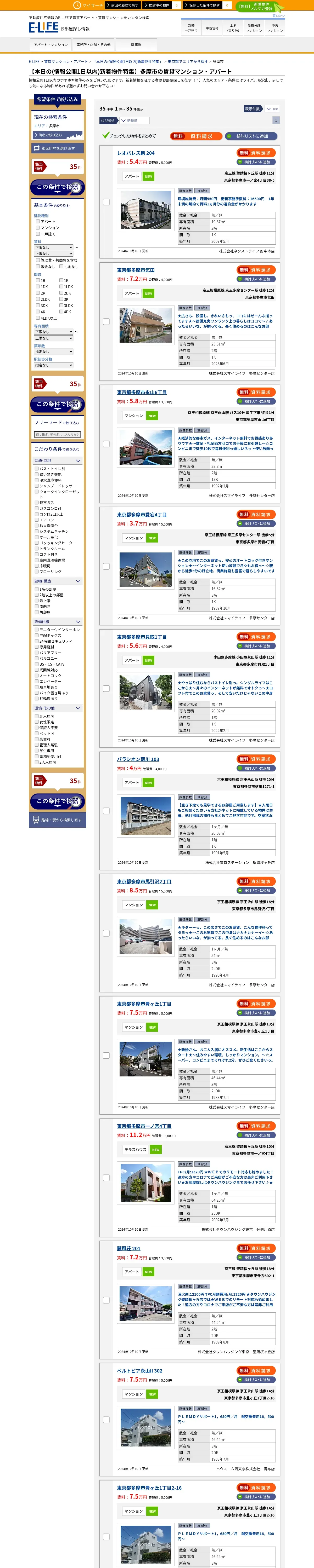Click top この条件で検索 magnifier button
Screen dimensions: 314x1568
point(58,187)
